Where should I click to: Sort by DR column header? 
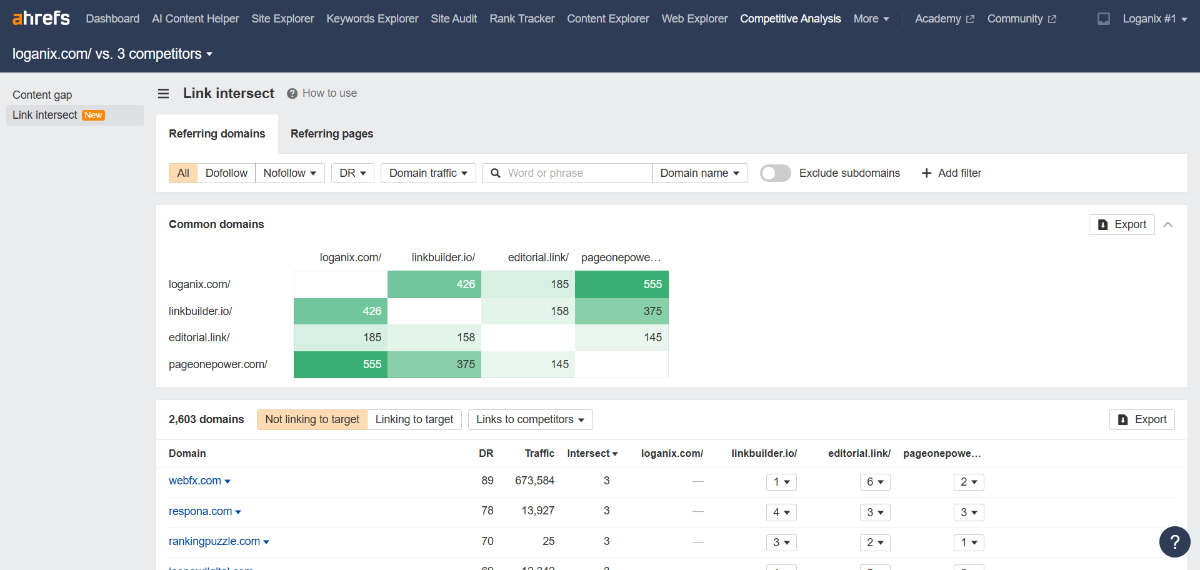point(486,453)
